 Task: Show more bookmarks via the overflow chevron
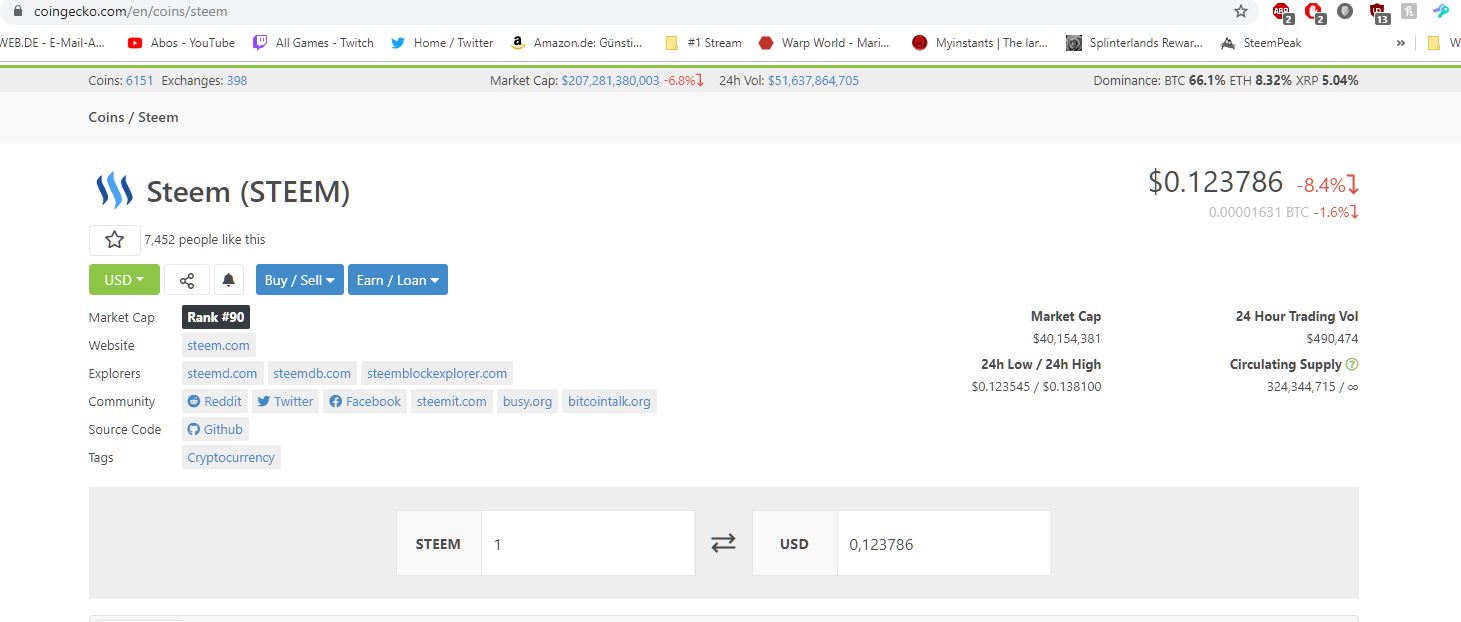[1400, 43]
